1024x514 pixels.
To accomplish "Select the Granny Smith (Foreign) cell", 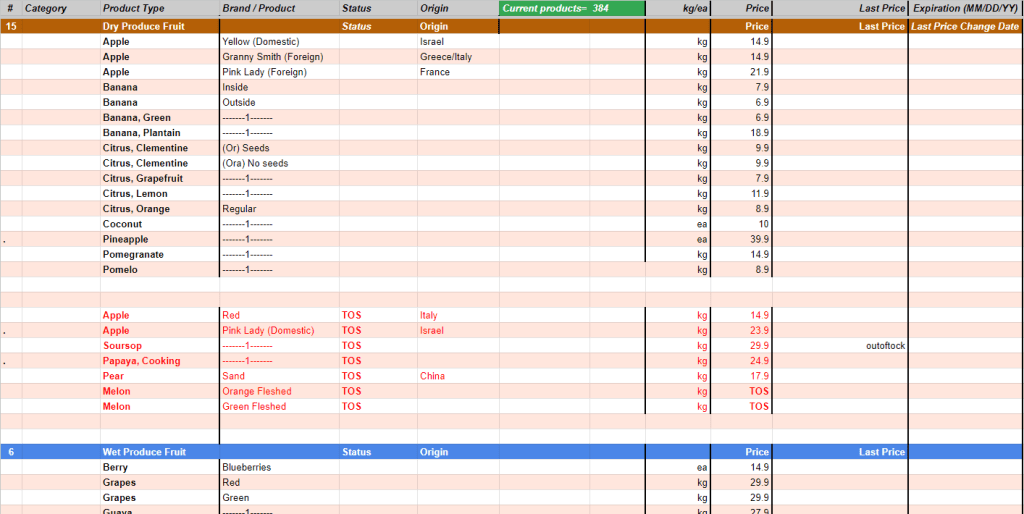I will (272, 57).
